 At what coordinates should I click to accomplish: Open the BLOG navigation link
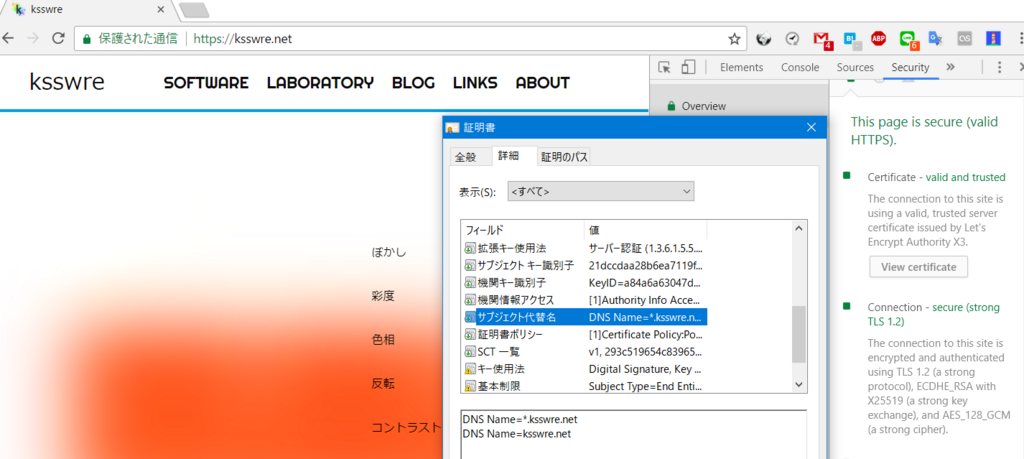(x=413, y=83)
